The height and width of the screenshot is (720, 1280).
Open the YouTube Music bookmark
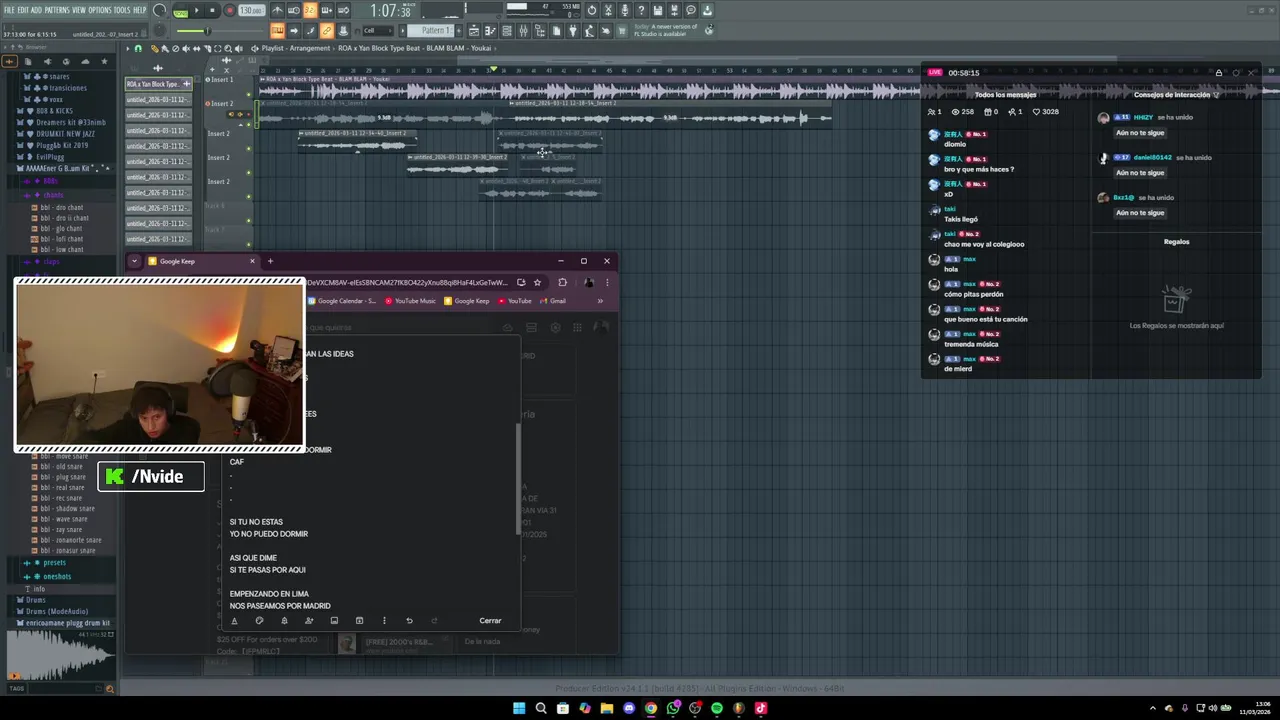coord(410,300)
